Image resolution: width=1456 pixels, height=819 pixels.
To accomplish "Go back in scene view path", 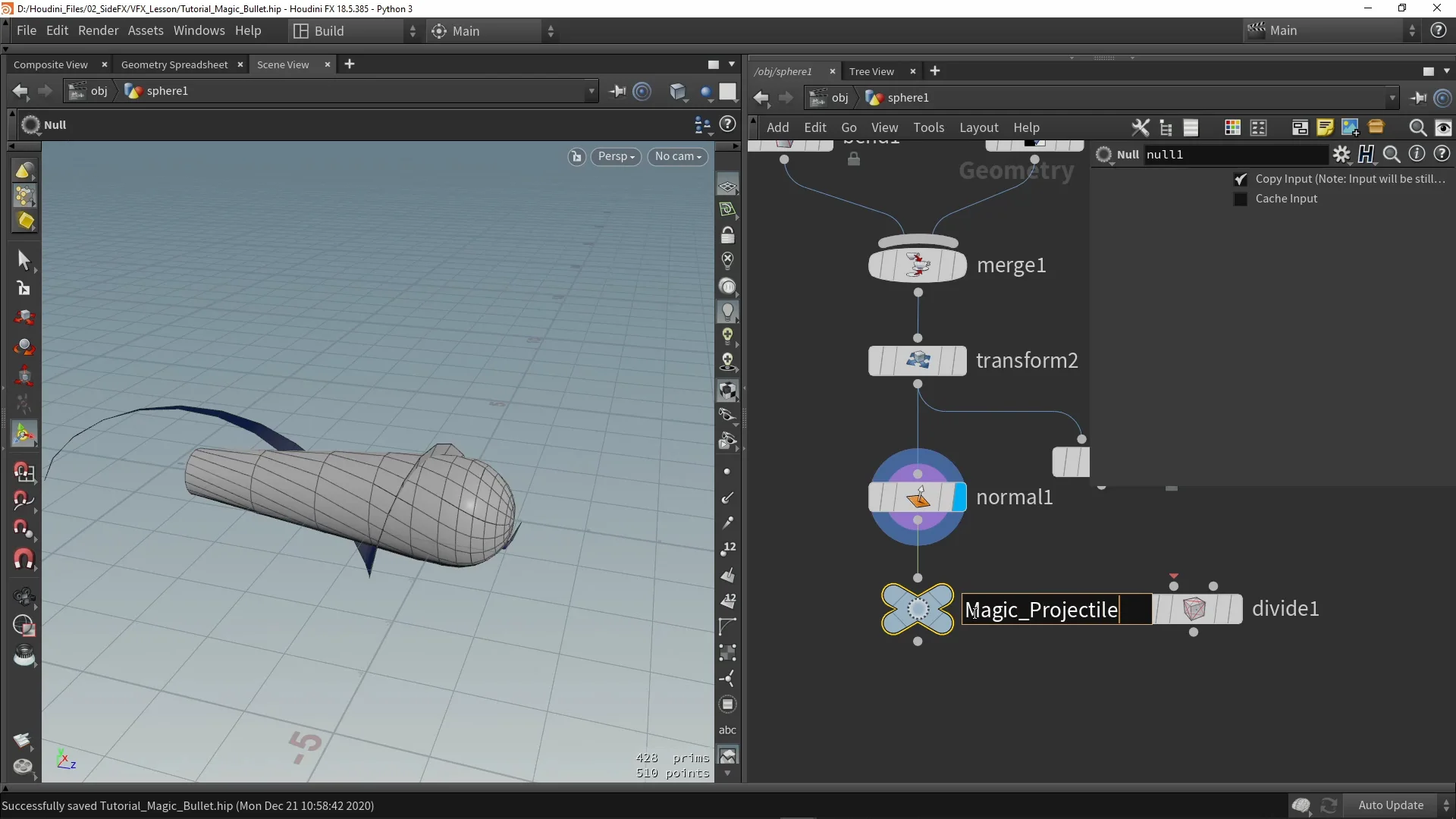I will [x=20, y=91].
